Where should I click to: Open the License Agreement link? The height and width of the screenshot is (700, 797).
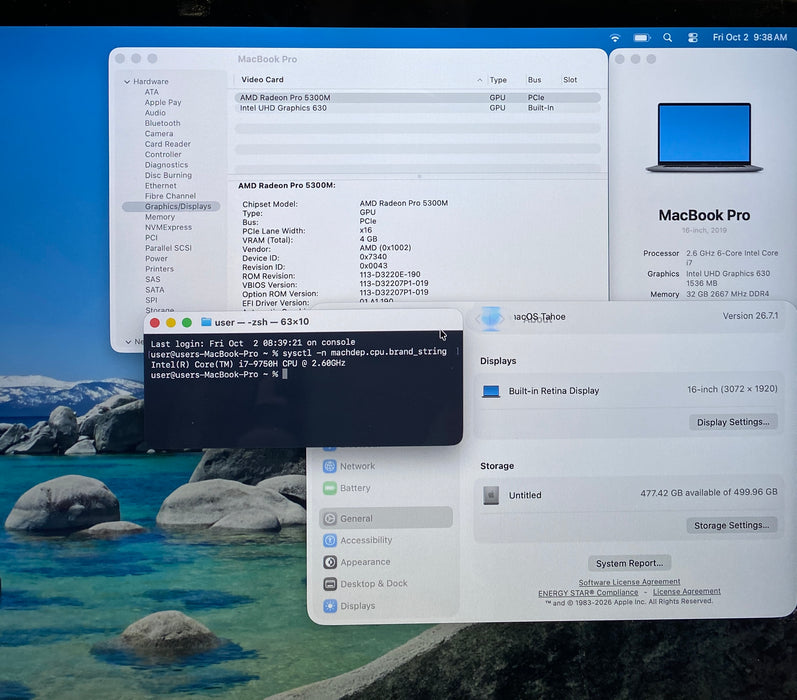[x=687, y=591]
